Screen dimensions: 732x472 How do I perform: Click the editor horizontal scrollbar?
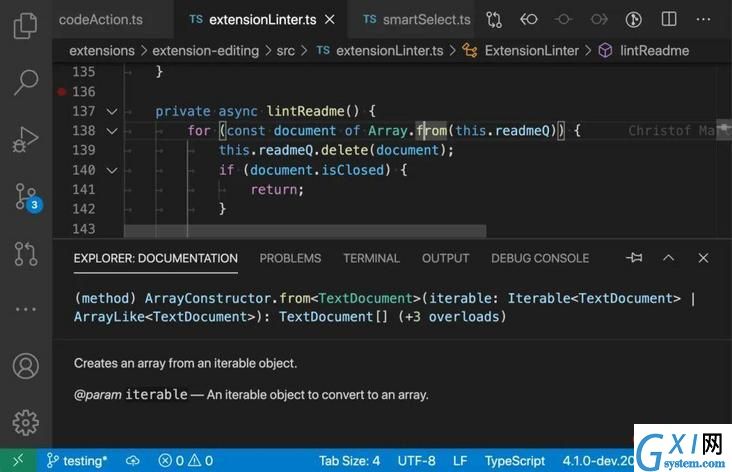305,231
